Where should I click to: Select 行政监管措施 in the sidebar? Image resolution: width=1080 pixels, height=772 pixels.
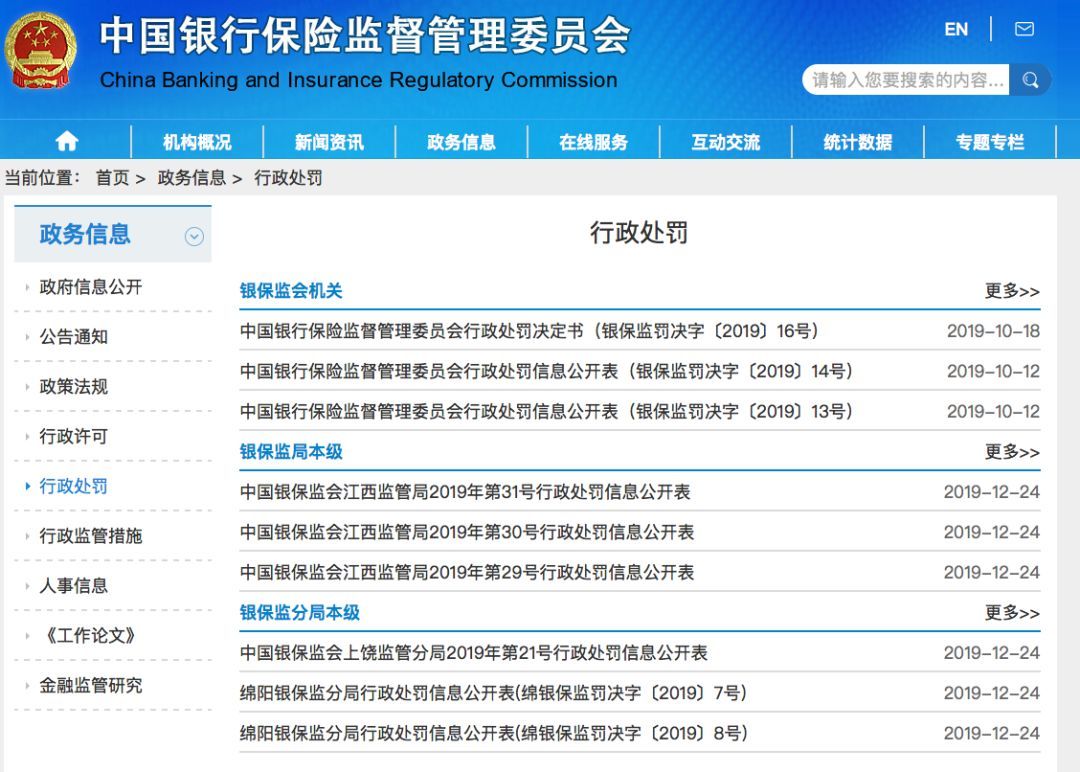click(91, 536)
